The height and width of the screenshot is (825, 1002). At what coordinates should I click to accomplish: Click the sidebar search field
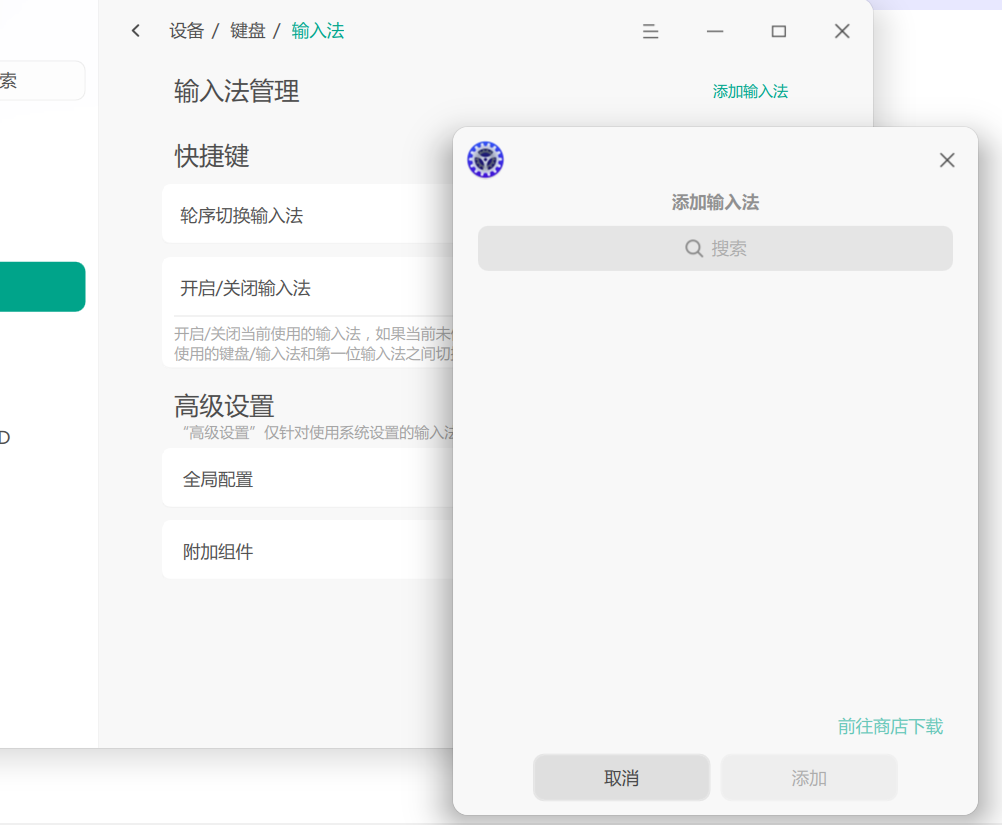[42, 81]
